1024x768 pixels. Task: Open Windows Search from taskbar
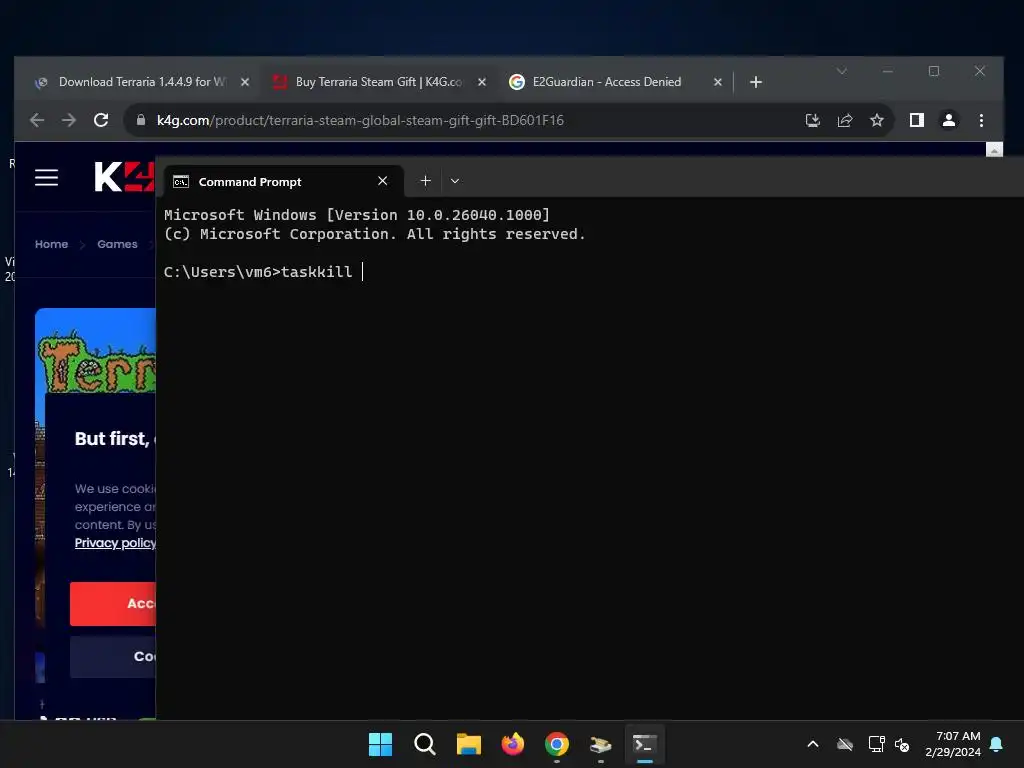click(x=424, y=744)
